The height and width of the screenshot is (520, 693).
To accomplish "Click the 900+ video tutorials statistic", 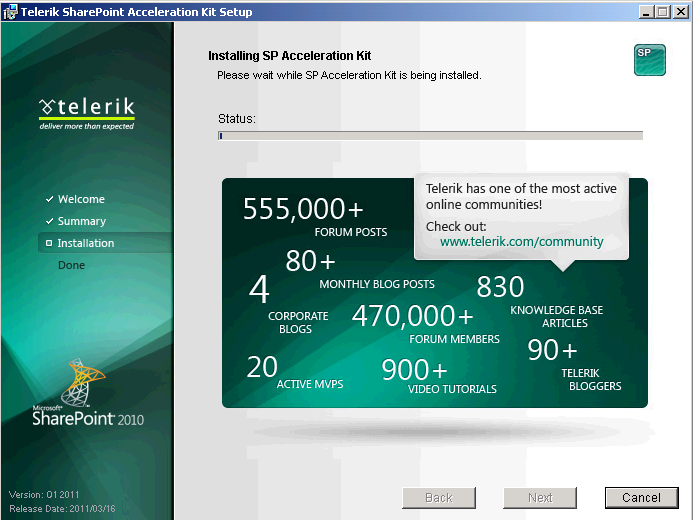I will 439,376.
